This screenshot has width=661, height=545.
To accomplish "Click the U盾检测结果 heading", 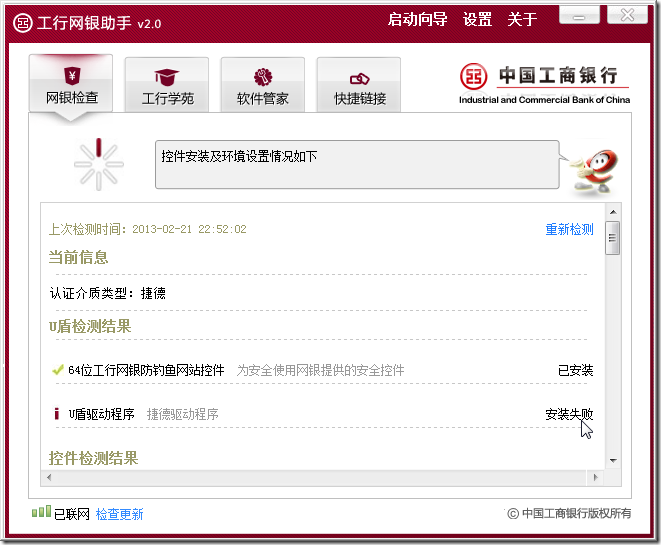I will click(x=90, y=326).
